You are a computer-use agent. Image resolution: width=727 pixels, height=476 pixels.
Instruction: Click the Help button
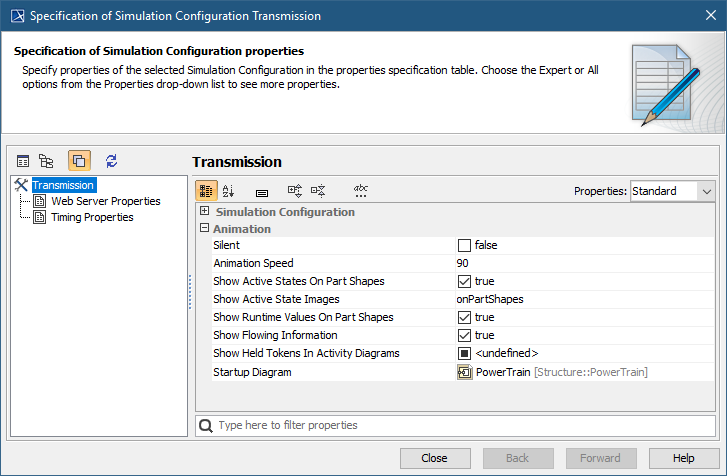[683, 458]
